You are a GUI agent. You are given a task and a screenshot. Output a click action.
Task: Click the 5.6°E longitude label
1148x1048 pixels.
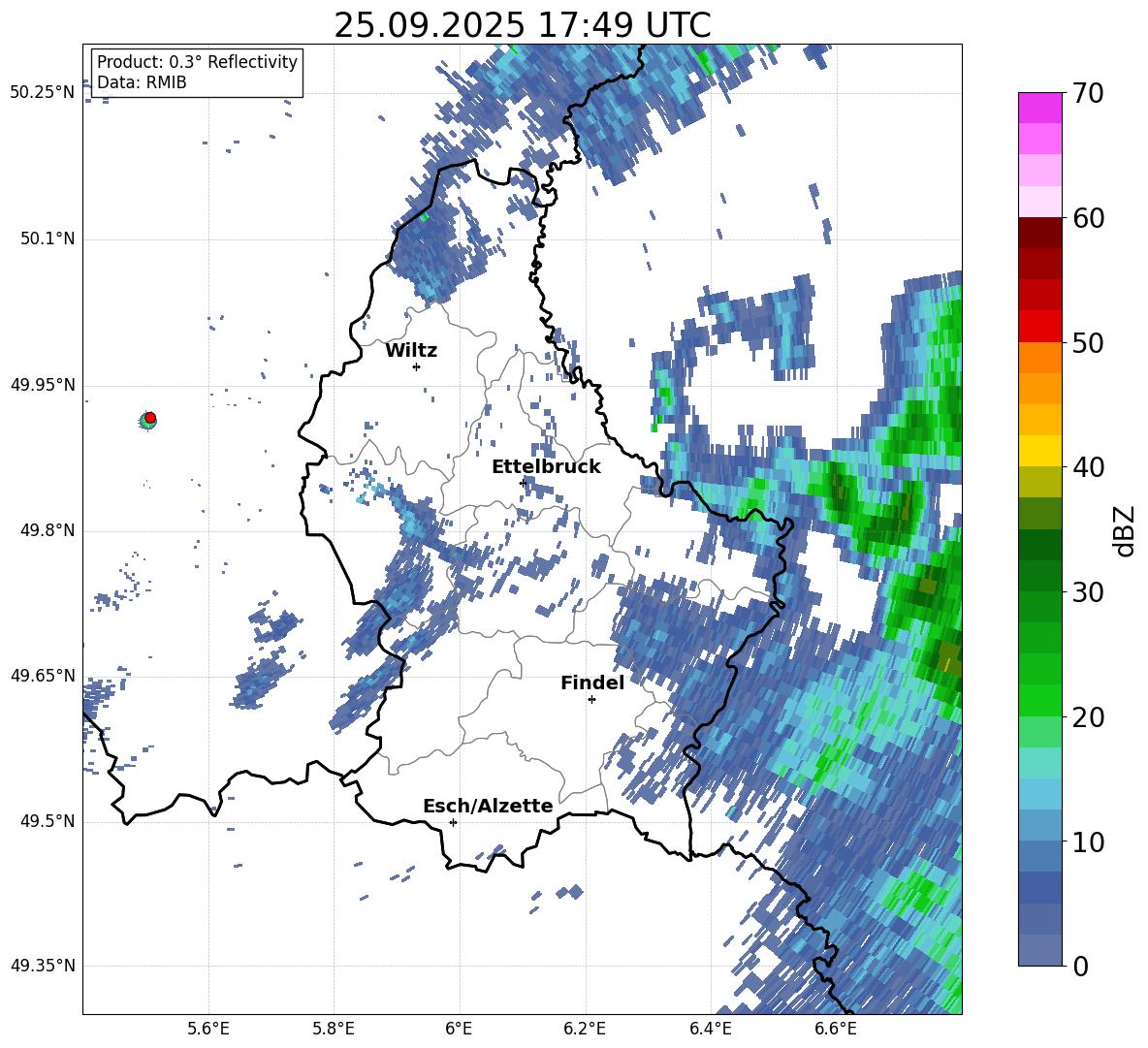click(208, 1029)
